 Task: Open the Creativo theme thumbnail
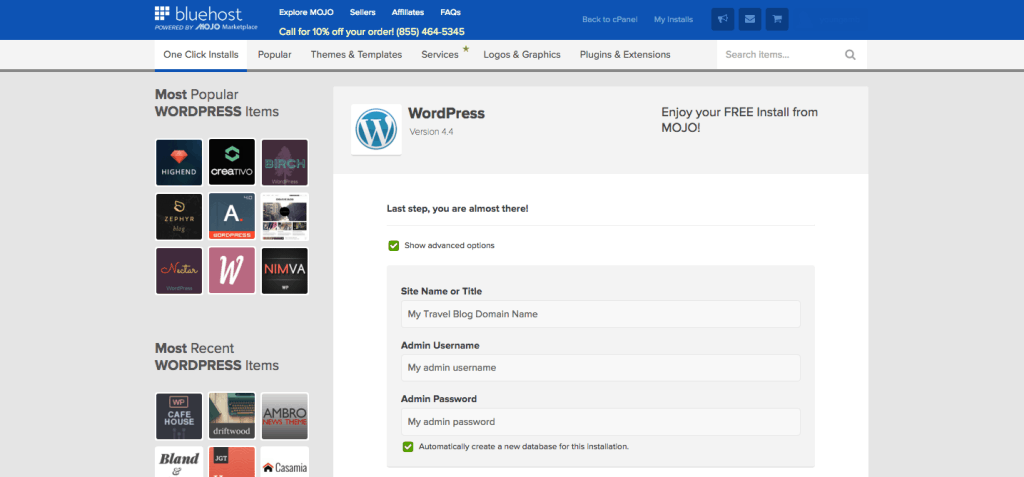click(232, 162)
